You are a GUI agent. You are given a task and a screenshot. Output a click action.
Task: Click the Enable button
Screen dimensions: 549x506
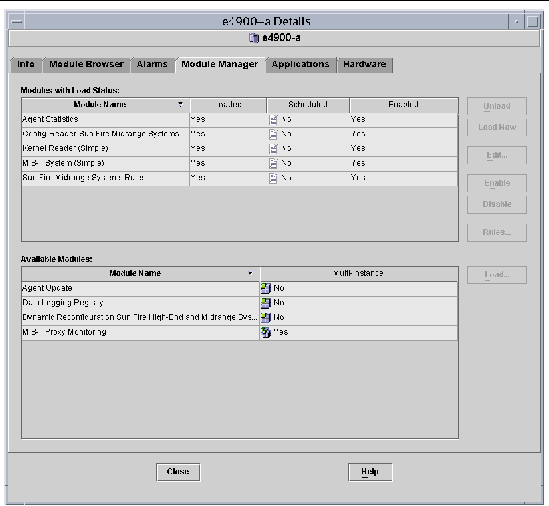(496, 183)
